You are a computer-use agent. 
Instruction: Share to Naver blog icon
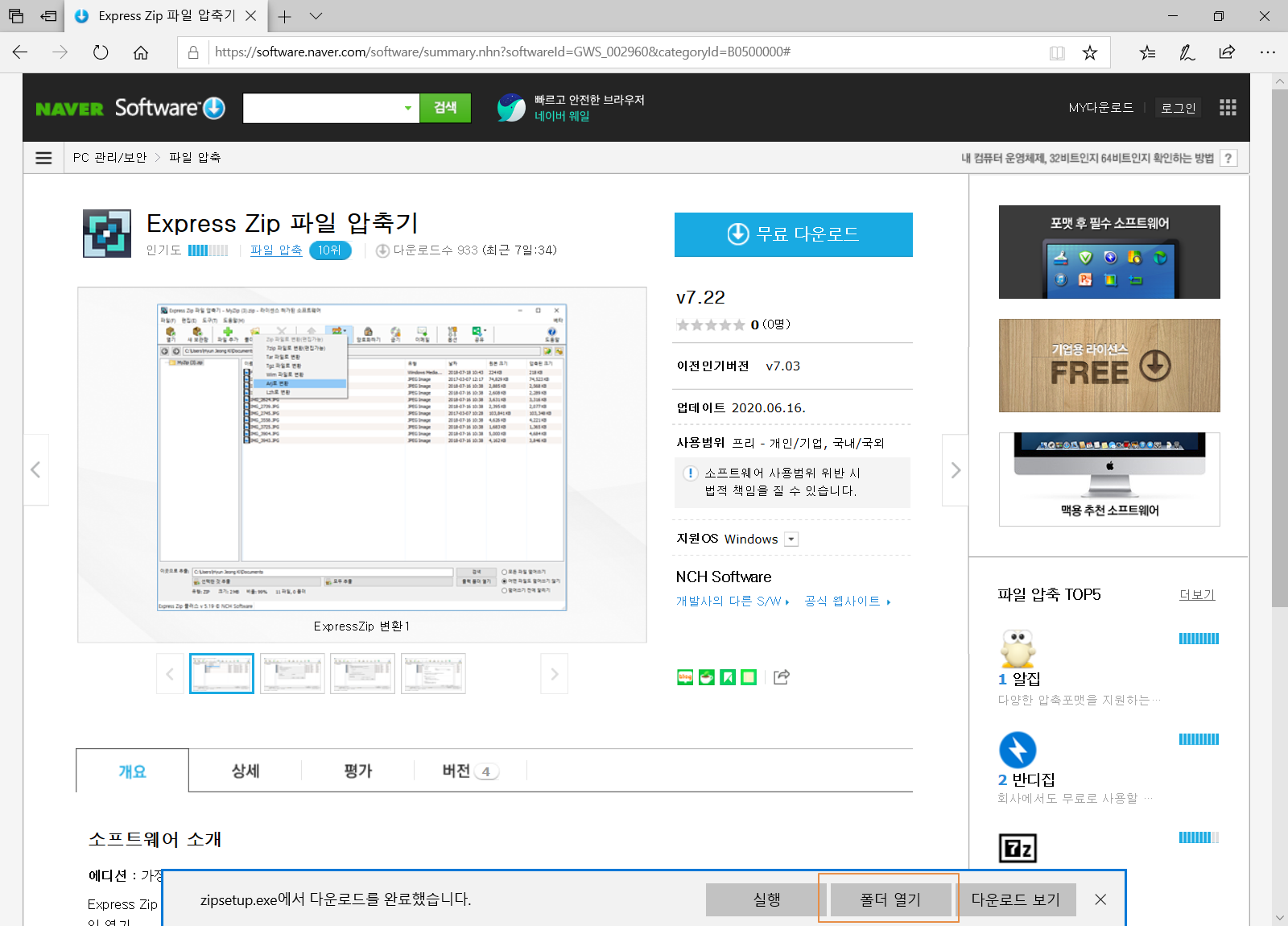[685, 677]
